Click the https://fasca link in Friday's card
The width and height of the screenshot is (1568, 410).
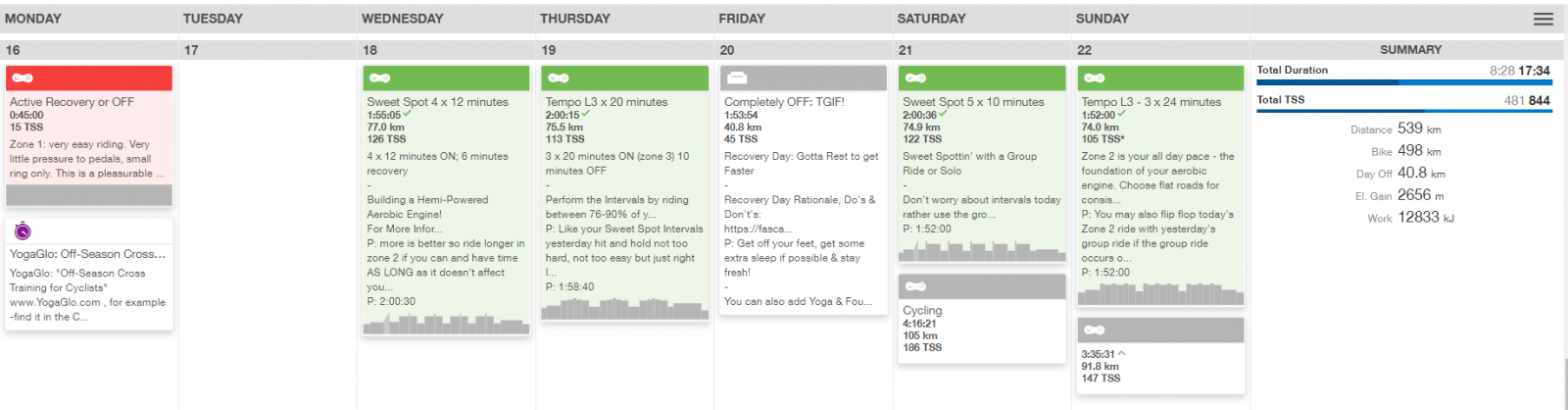pos(759,229)
